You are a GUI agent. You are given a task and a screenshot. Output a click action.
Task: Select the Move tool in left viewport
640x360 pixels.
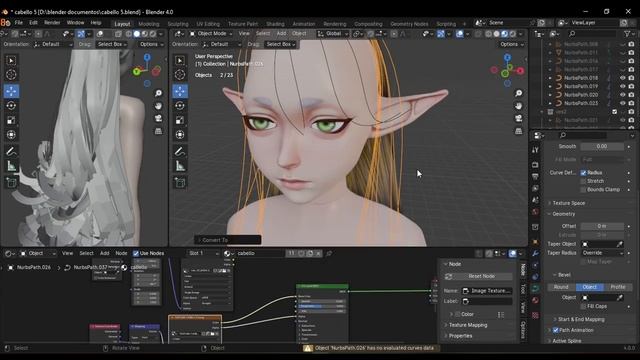pyautogui.click(x=11, y=91)
